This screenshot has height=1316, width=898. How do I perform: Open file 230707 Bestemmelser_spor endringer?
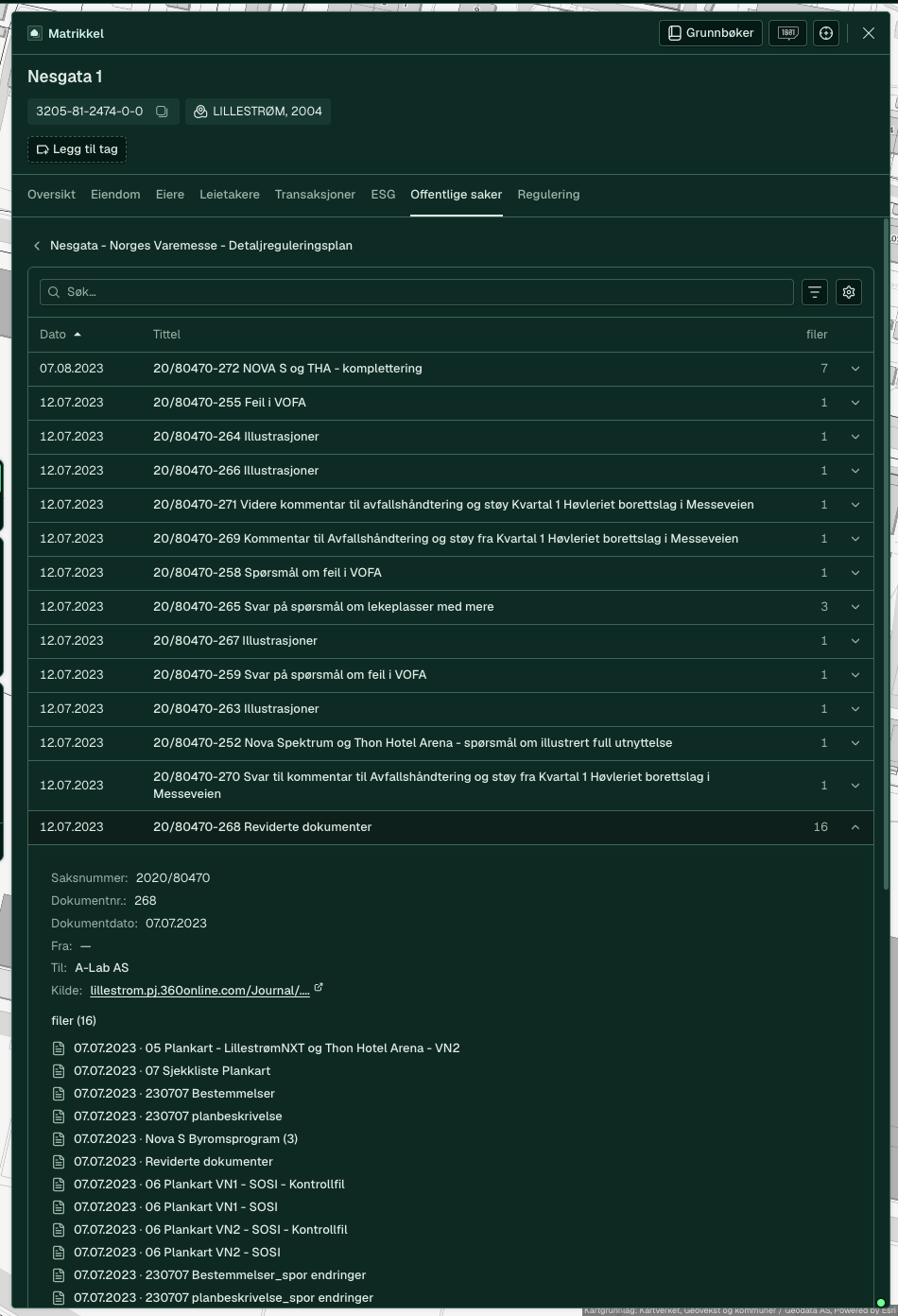click(x=255, y=1275)
